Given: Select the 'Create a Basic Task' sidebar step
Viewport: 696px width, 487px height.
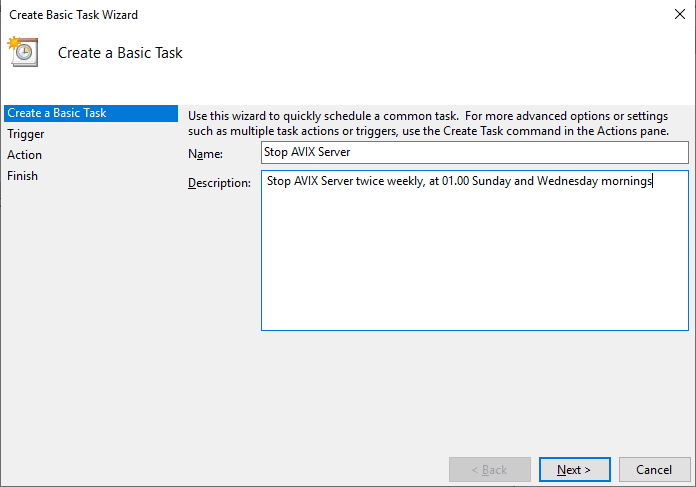Looking at the screenshot, I should [x=57, y=113].
